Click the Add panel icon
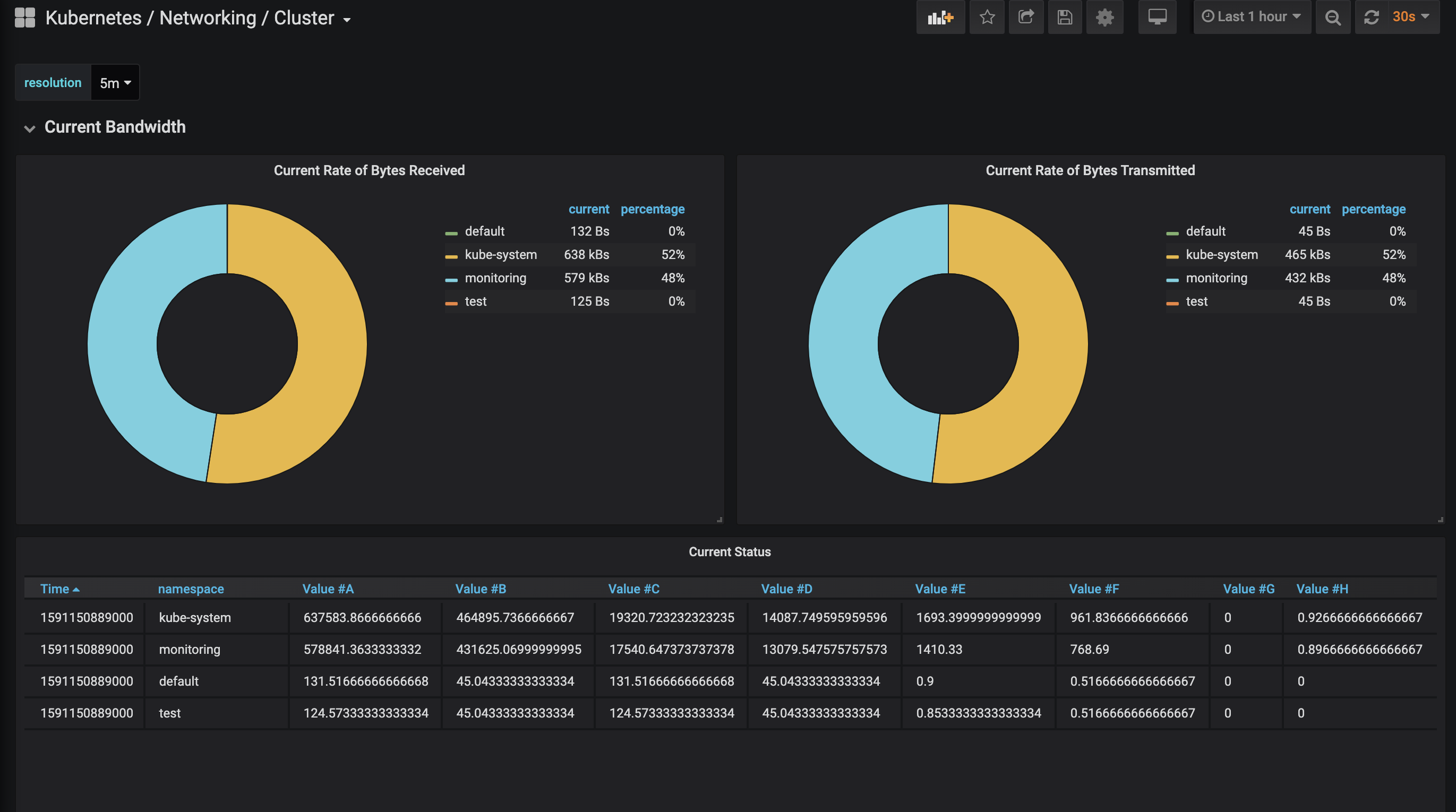1456x812 pixels. (940, 17)
